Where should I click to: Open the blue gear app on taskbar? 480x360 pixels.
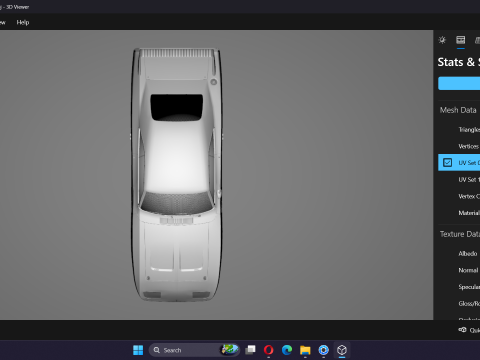click(x=323, y=350)
